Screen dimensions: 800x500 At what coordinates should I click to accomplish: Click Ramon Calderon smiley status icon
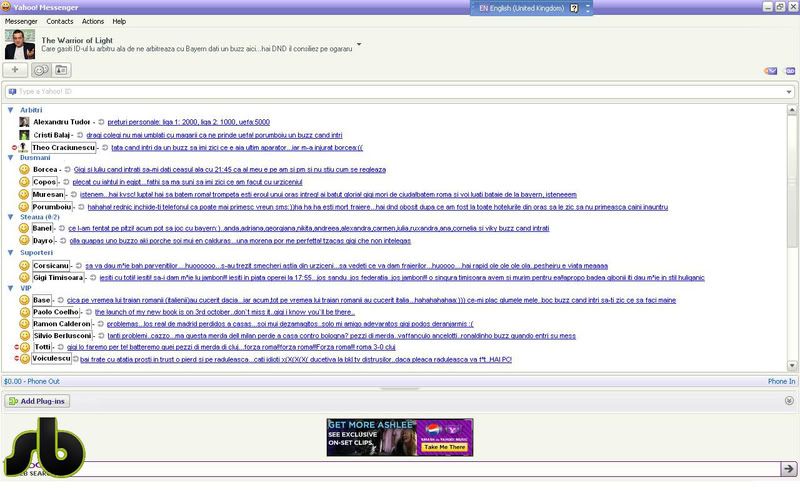pos(24,323)
